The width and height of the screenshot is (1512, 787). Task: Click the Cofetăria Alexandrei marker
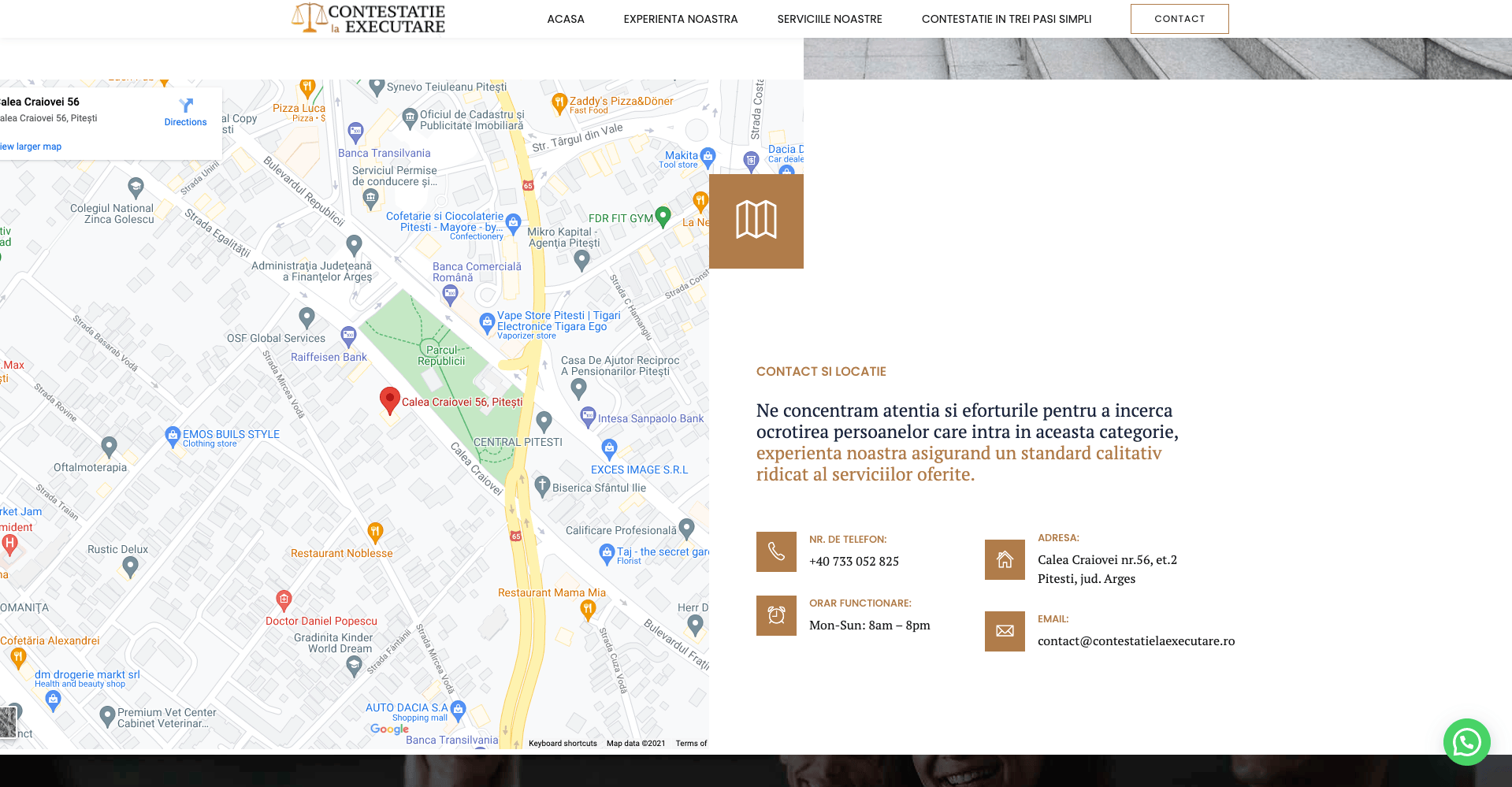tap(18, 659)
